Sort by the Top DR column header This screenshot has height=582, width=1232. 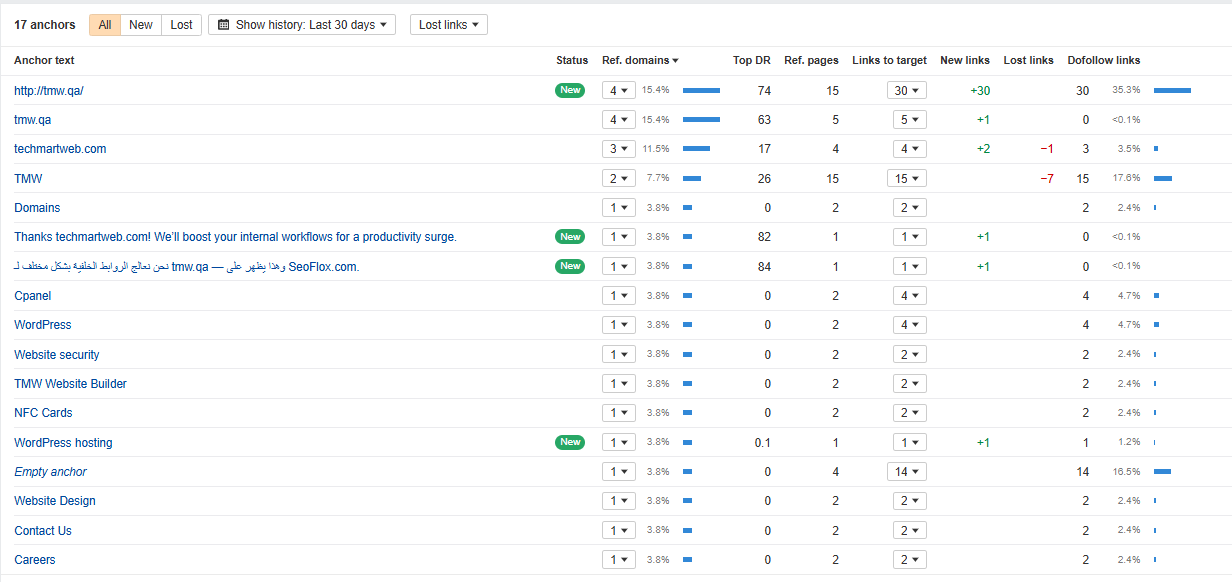pos(751,61)
